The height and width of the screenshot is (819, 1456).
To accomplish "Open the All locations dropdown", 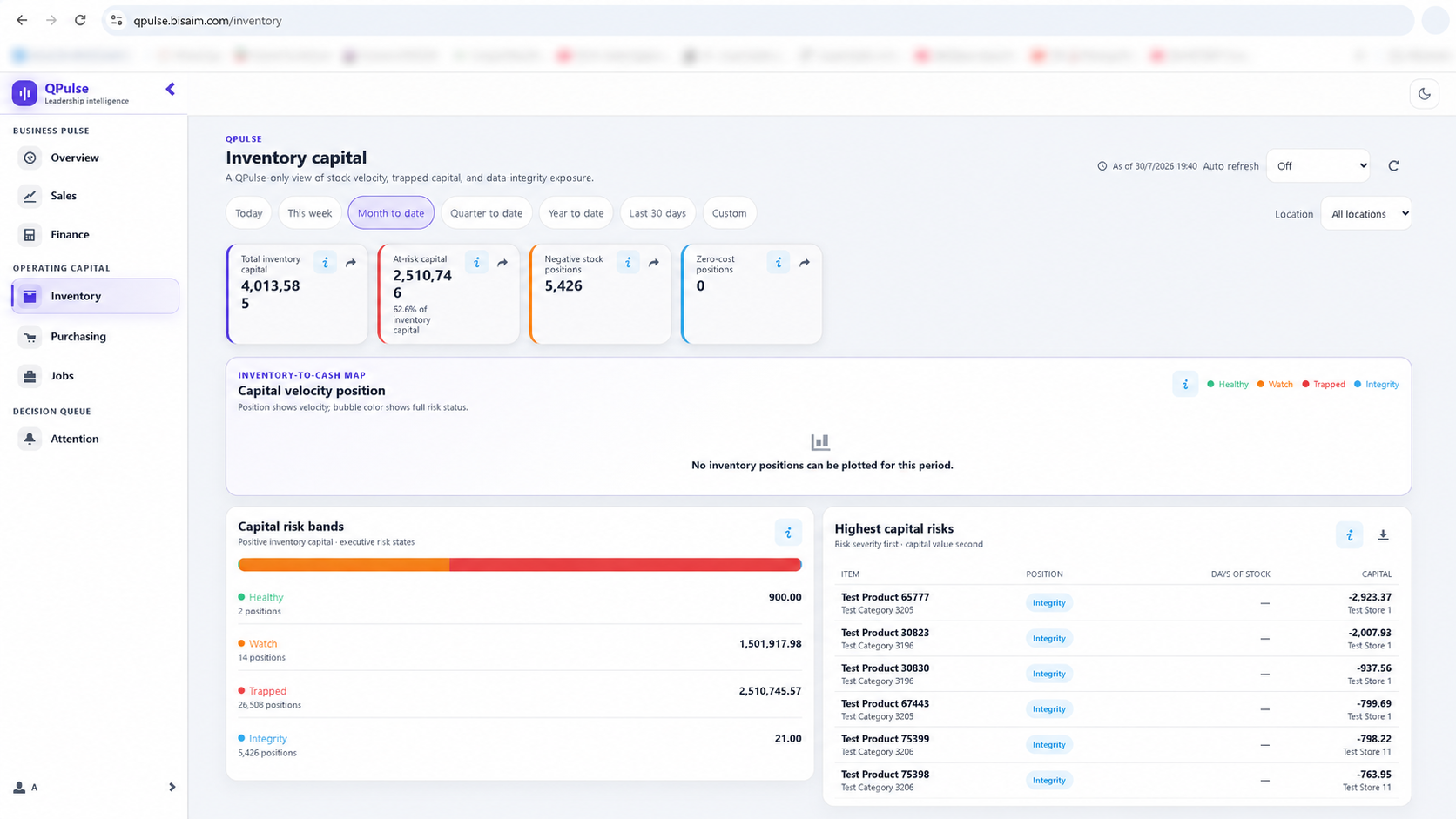I will [x=1365, y=214].
